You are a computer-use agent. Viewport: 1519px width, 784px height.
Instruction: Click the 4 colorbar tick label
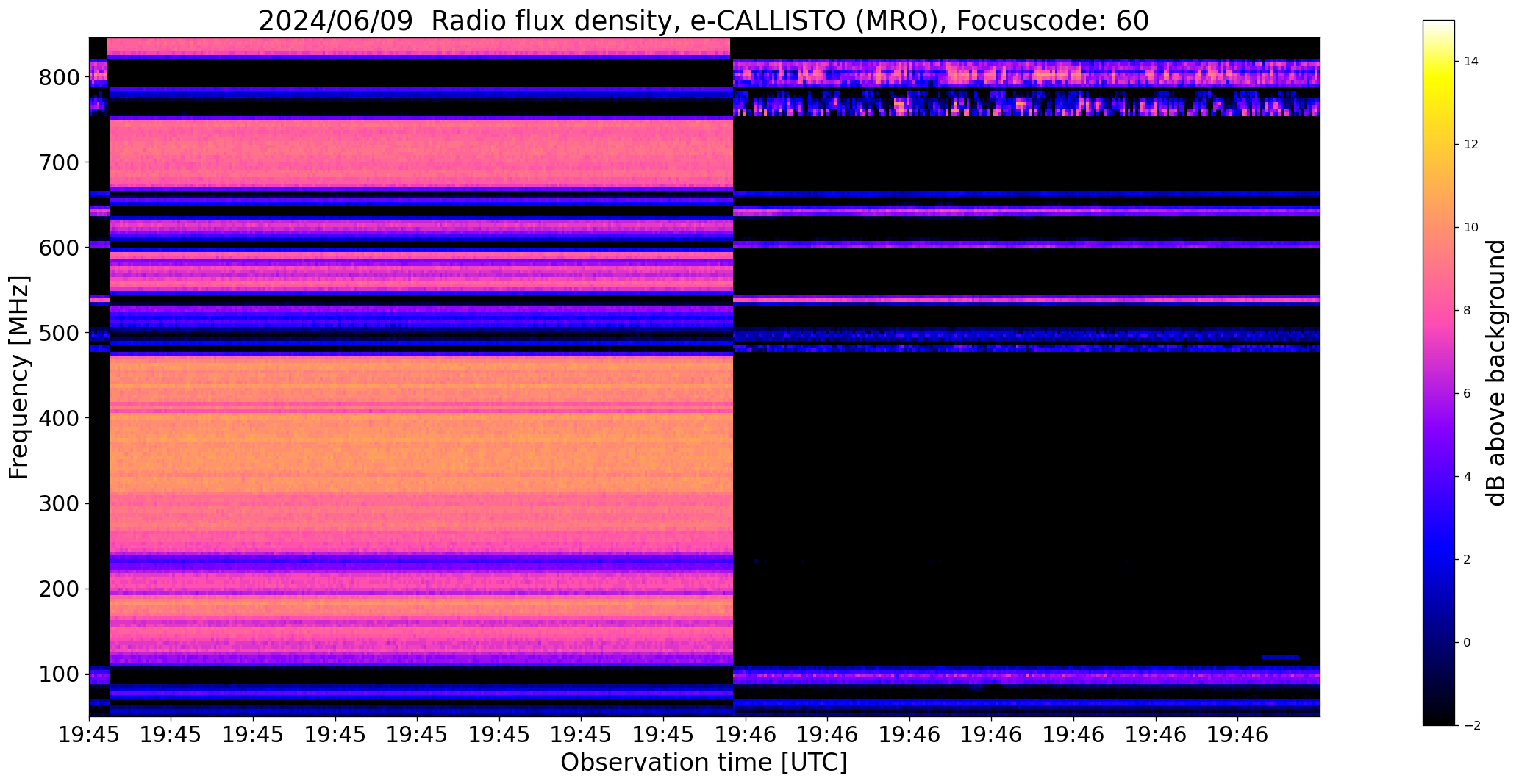click(x=1468, y=477)
